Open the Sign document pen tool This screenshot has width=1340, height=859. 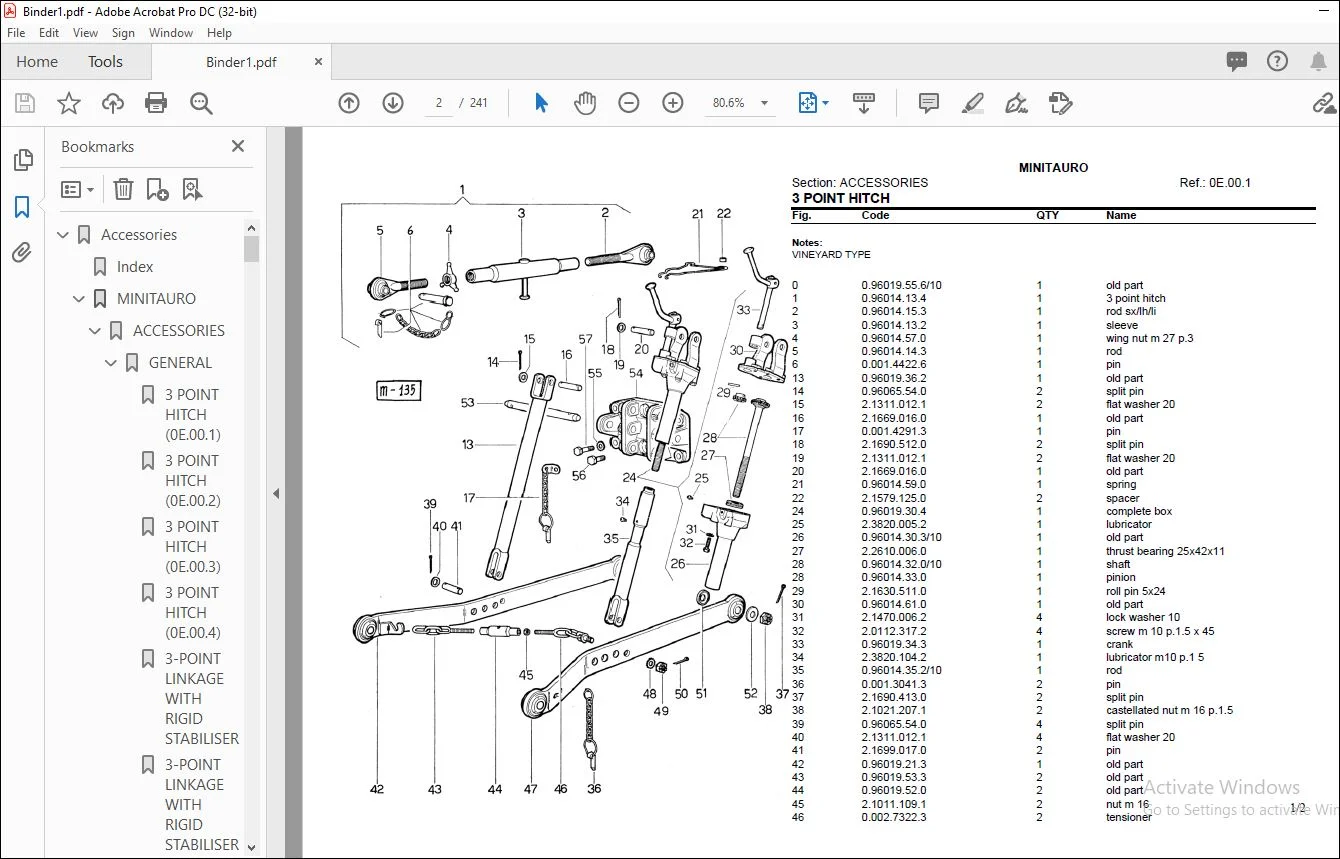pyautogui.click(x=1016, y=103)
